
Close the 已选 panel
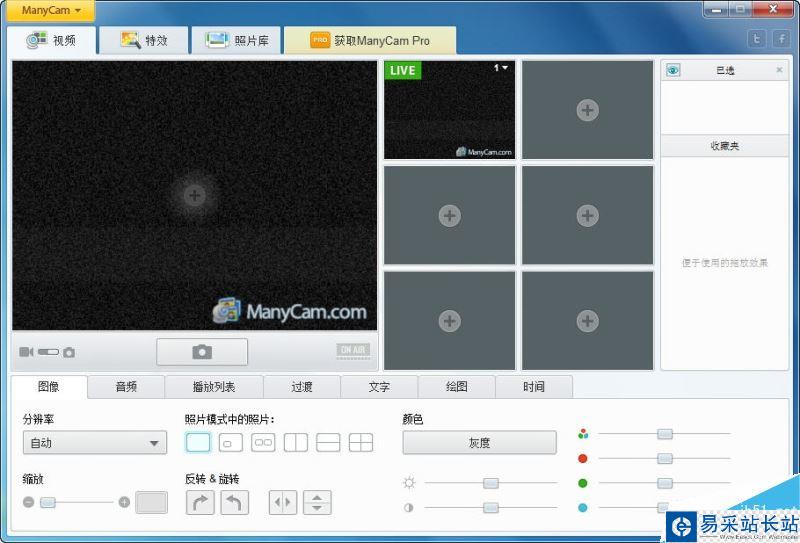tap(779, 70)
